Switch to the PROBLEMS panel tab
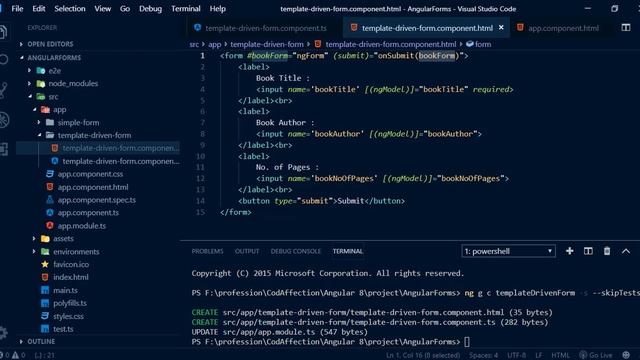 coord(207,251)
